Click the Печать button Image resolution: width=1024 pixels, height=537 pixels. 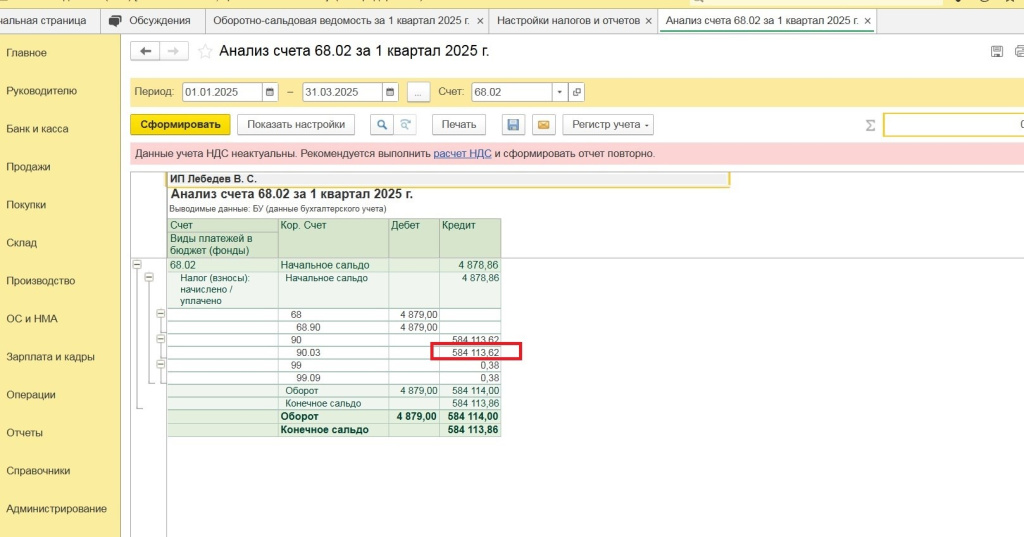(x=459, y=124)
